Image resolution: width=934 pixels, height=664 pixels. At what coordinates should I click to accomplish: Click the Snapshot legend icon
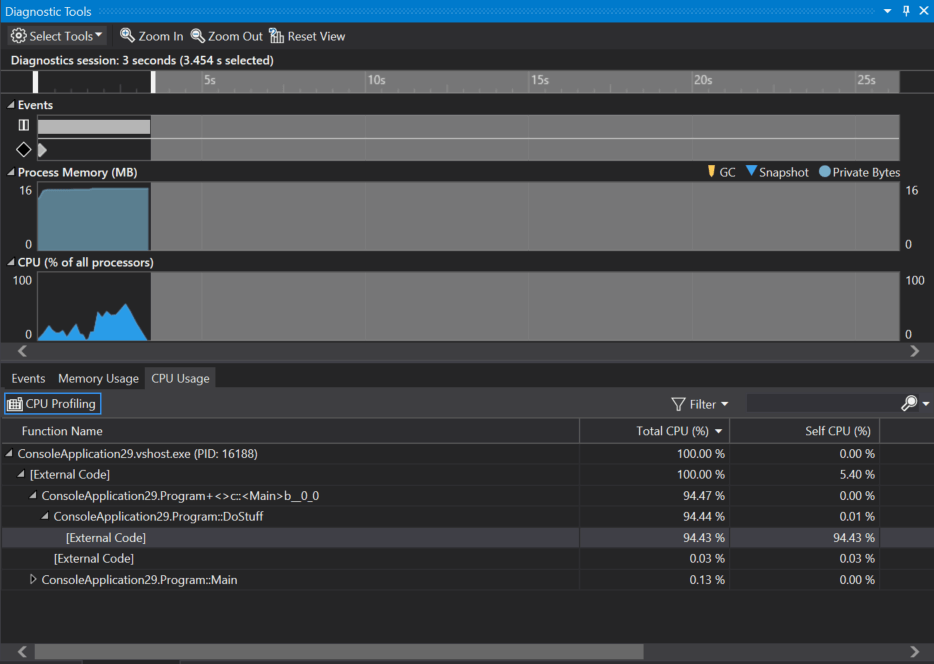tap(752, 171)
